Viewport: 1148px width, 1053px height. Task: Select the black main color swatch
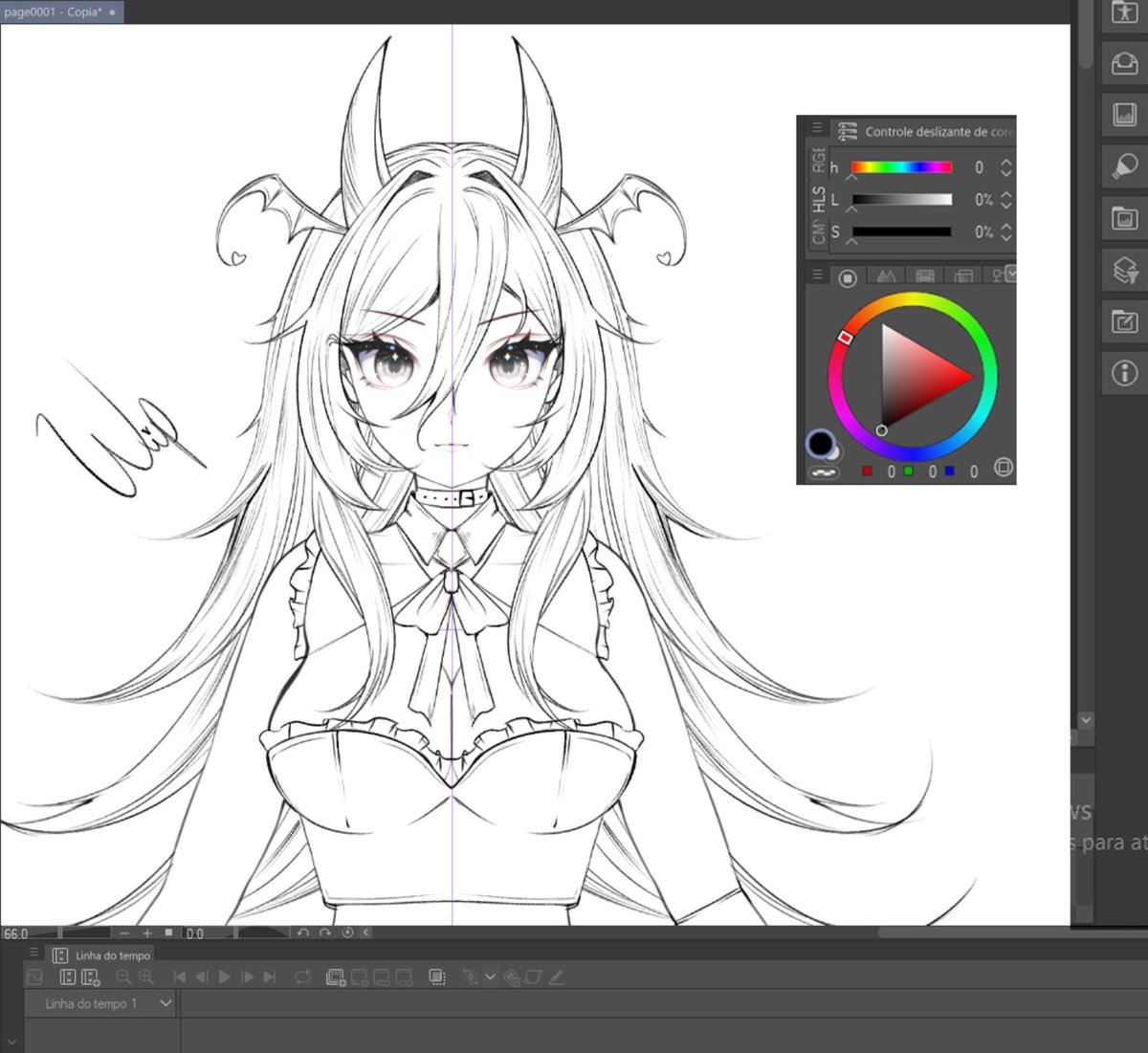coord(819,443)
